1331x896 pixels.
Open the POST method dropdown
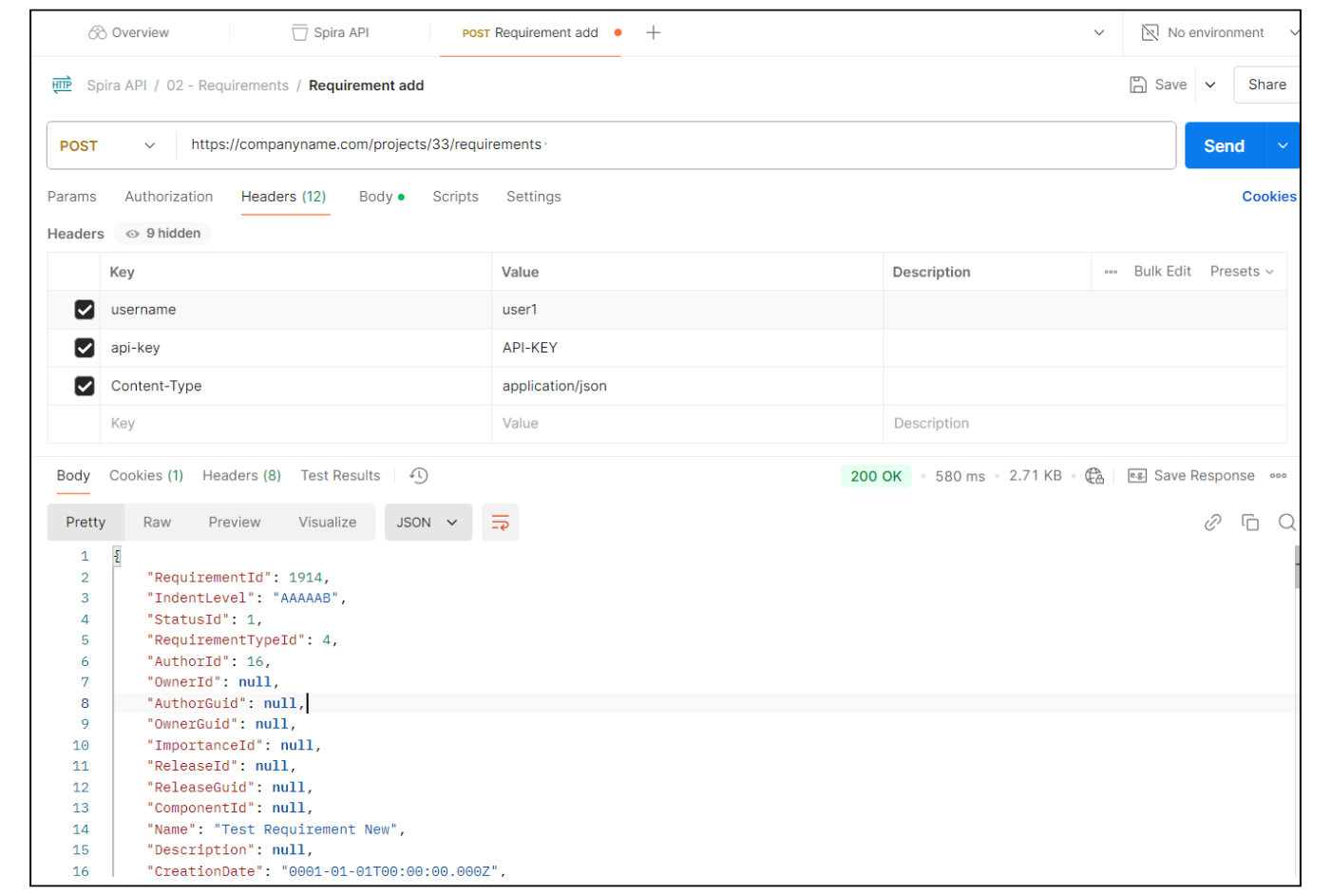(x=107, y=145)
